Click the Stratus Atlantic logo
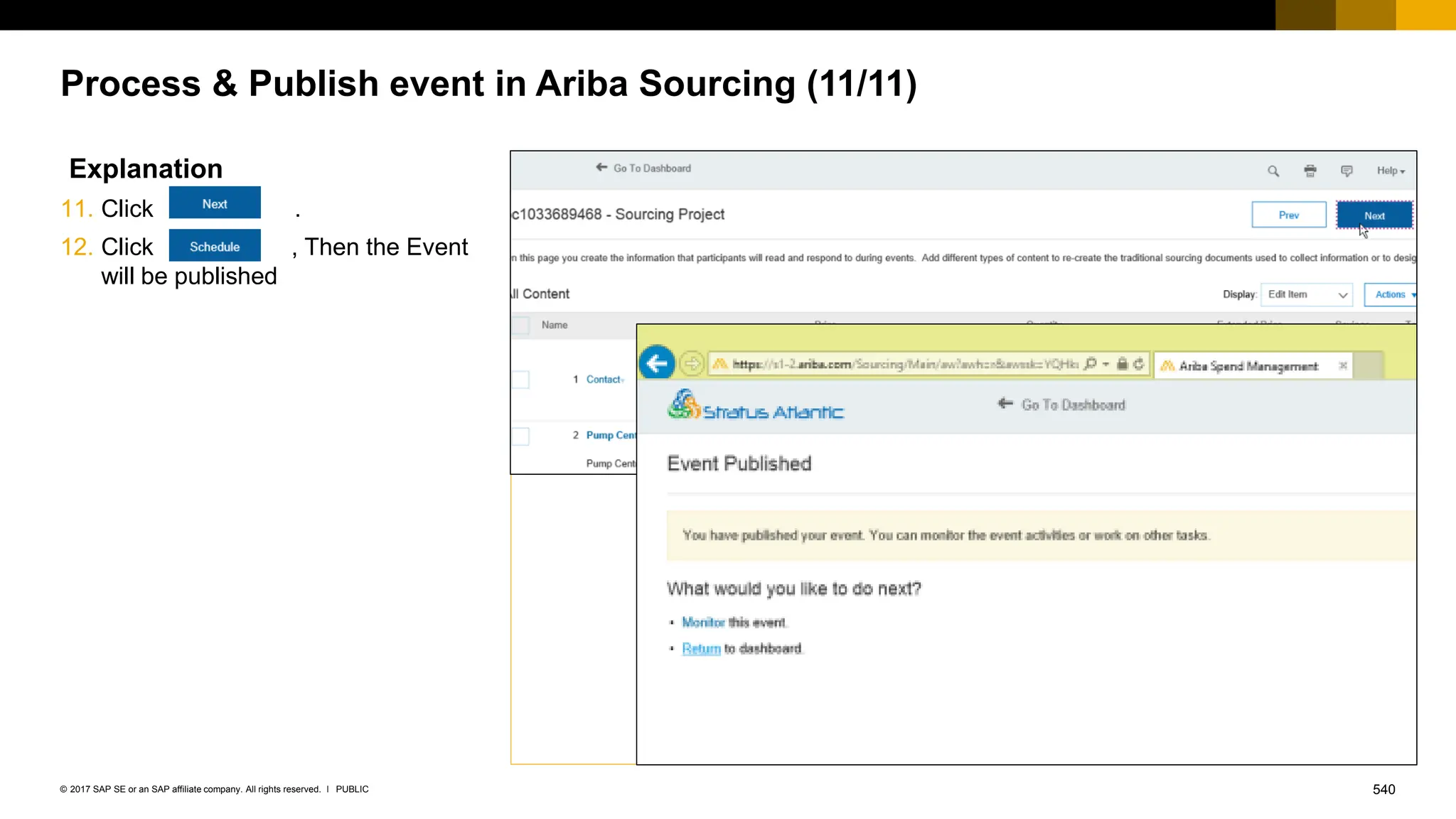1456x819 pixels. coord(755,405)
